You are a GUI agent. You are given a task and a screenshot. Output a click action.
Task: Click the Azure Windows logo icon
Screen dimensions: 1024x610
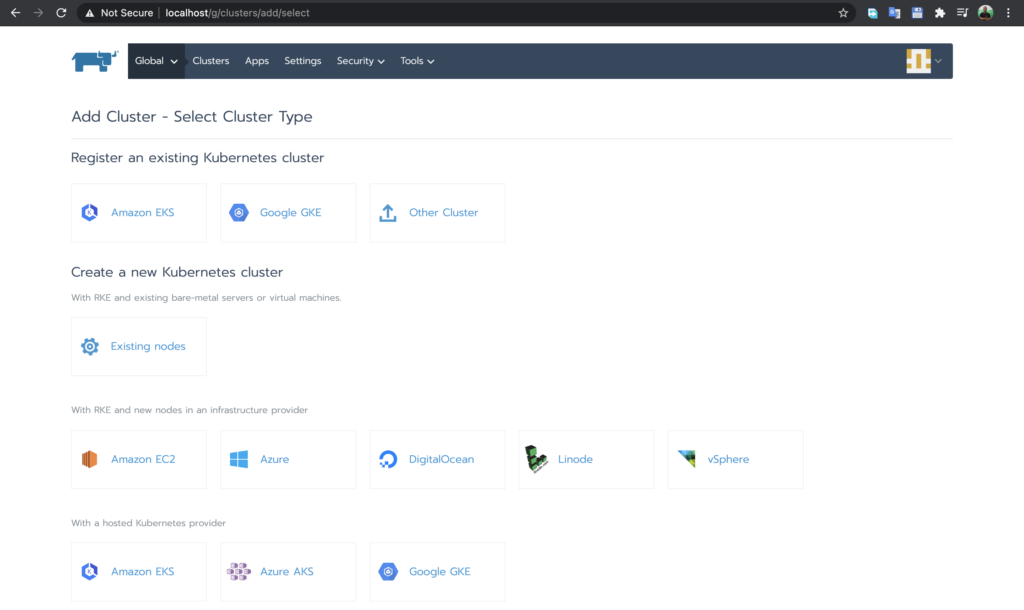point(239,459)
